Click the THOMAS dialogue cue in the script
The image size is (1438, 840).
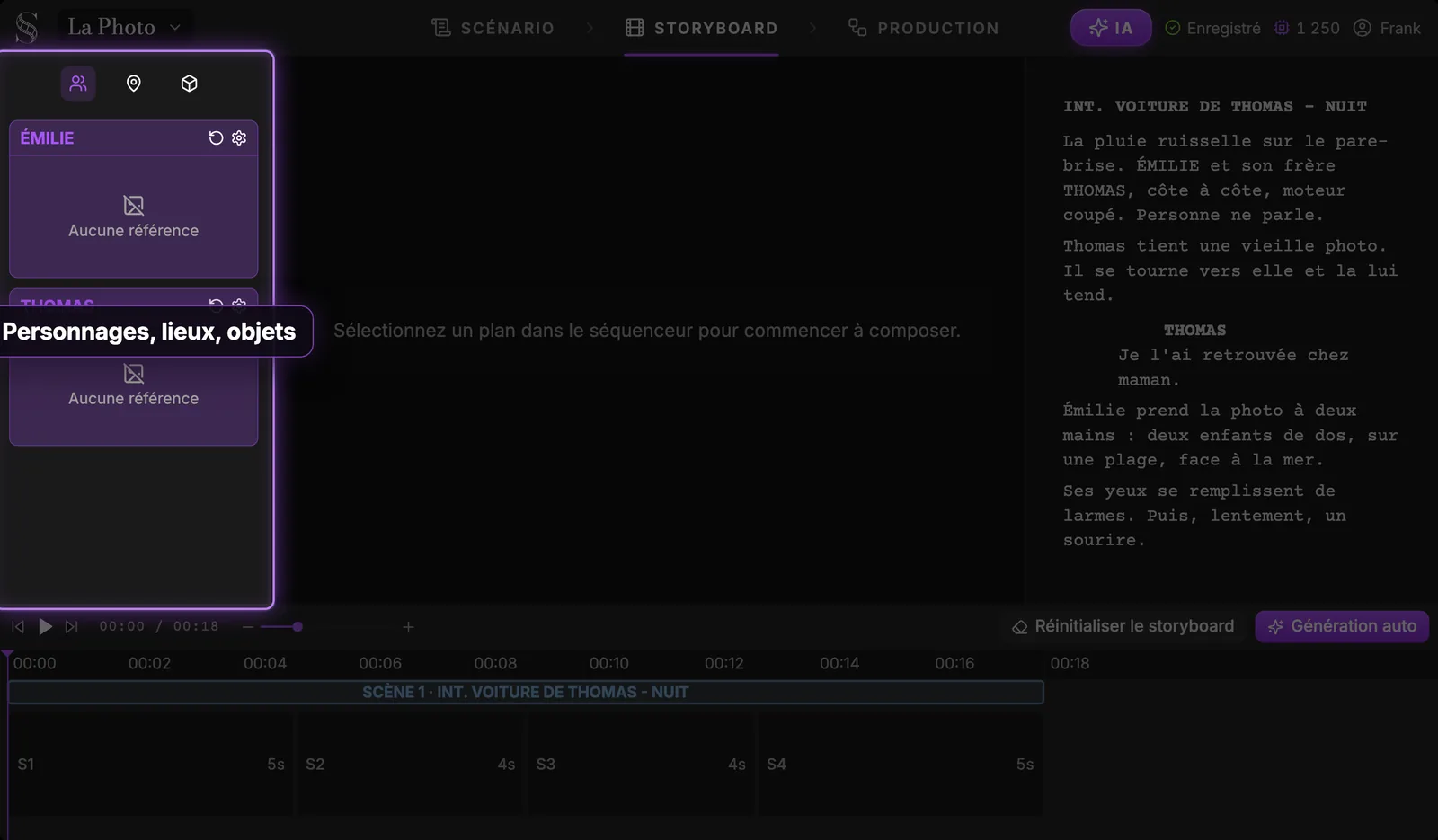(x=1194, y=330)
